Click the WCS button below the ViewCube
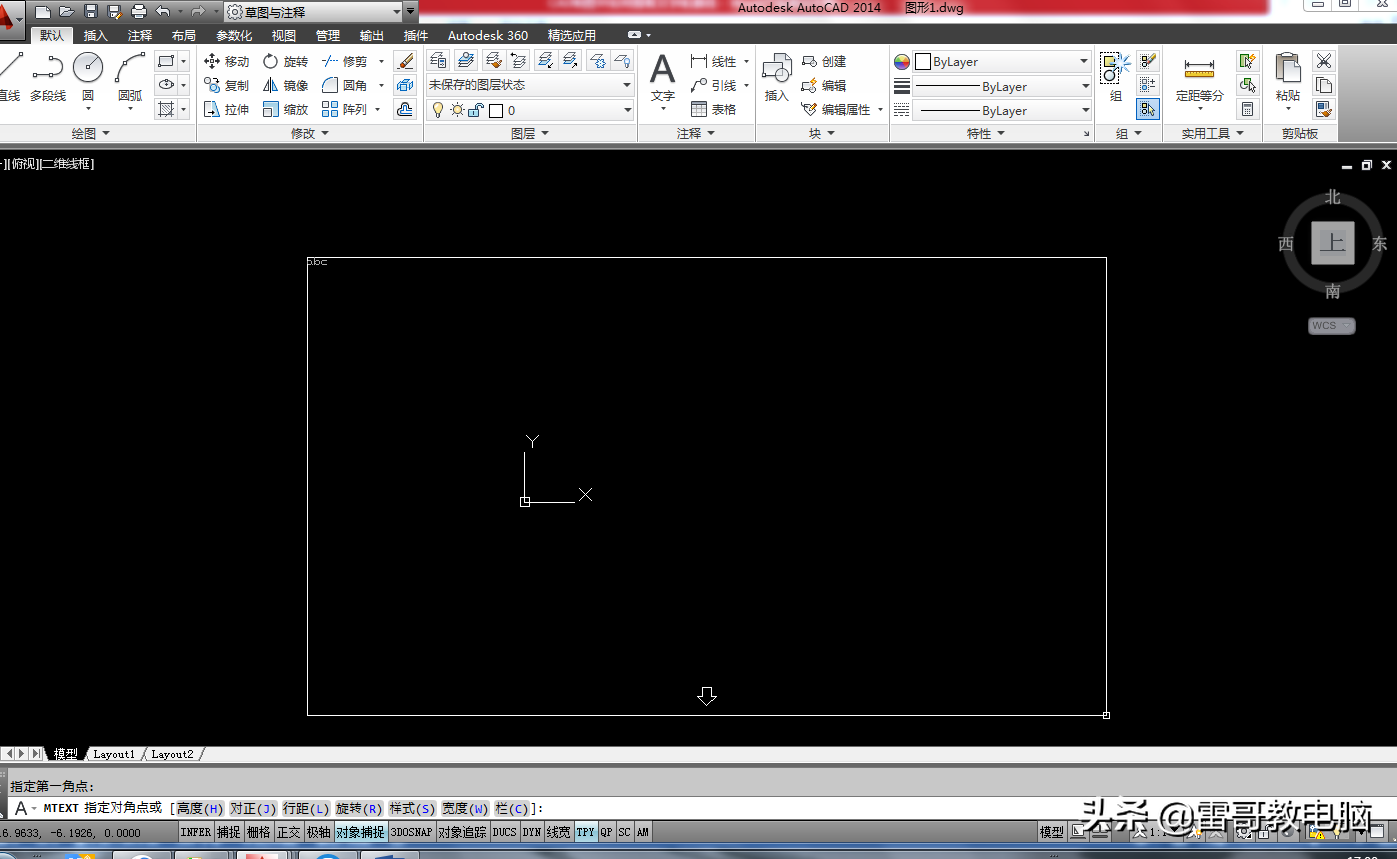 pyautogui.click(x=1332, y=326)
